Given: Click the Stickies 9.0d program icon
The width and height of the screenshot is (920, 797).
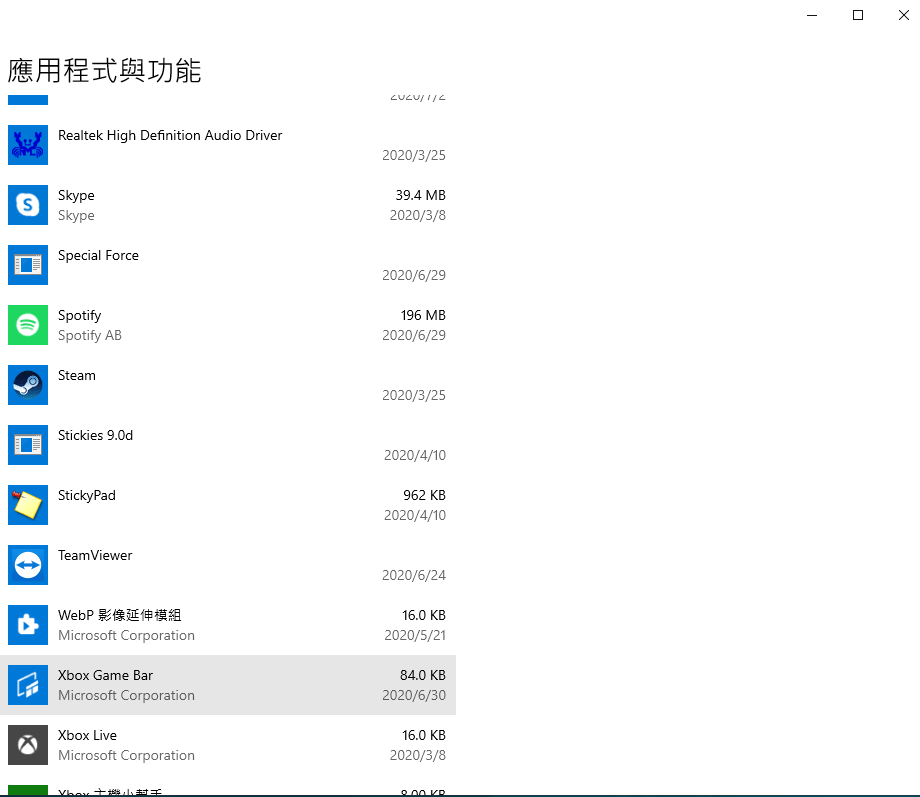Looking at the screenshot, I should [x=28, y=445].
